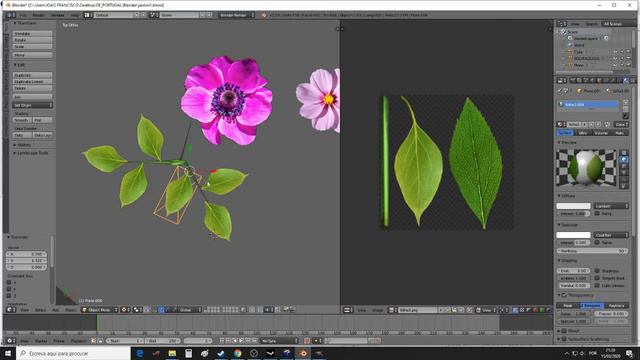Screen dimensions: 640x360
Task: Click the Duplicate Linked button
Action: pyautogui.click(x=33, y=82)
